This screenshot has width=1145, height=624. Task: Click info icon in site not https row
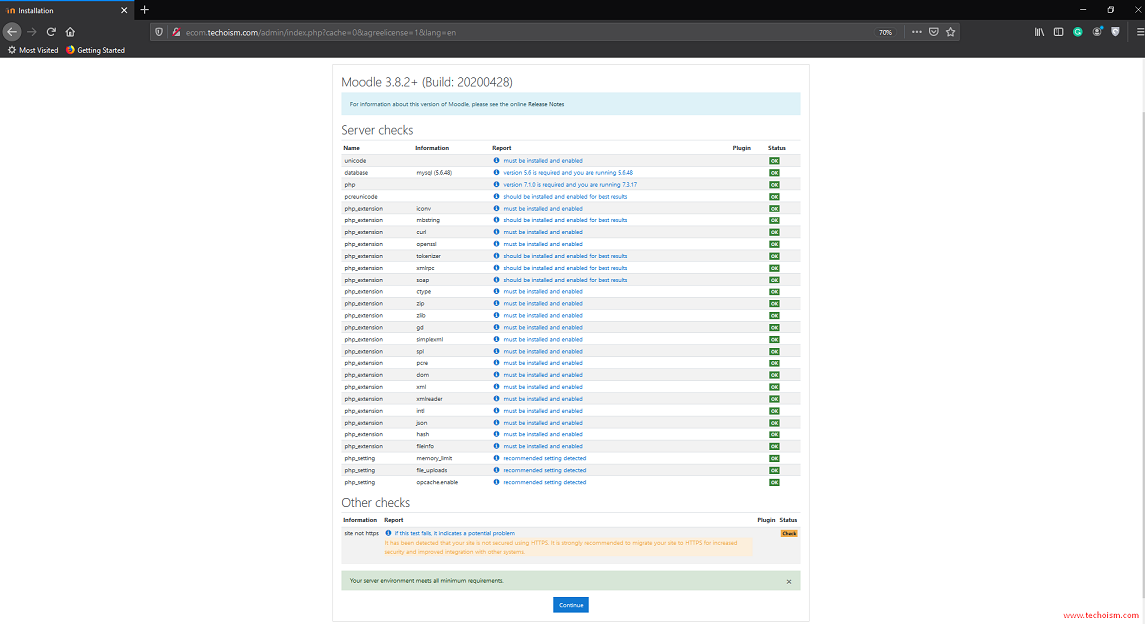pyautogui.click(x=388, y=534)
